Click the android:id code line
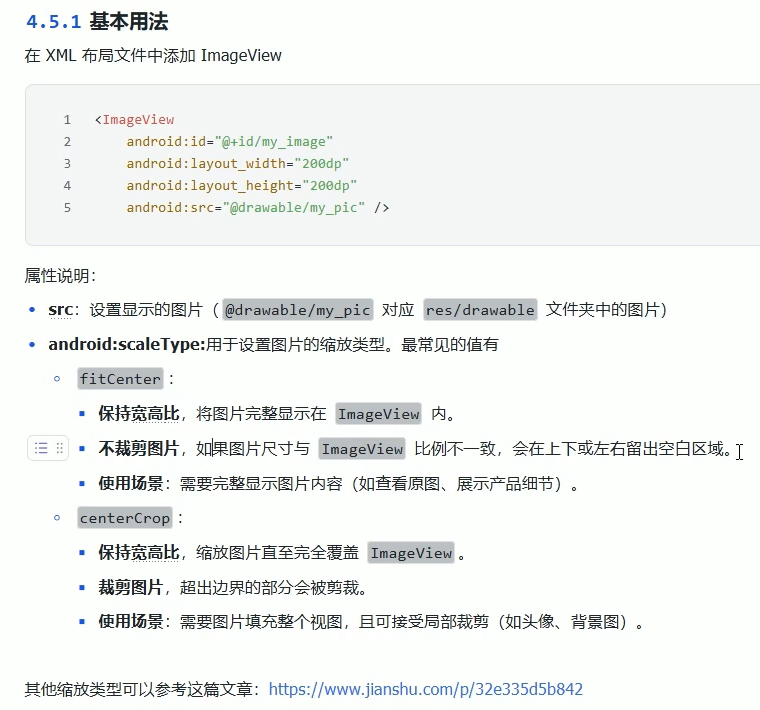The width and height of the screenshot is (760, 710). tap(230, 142)
